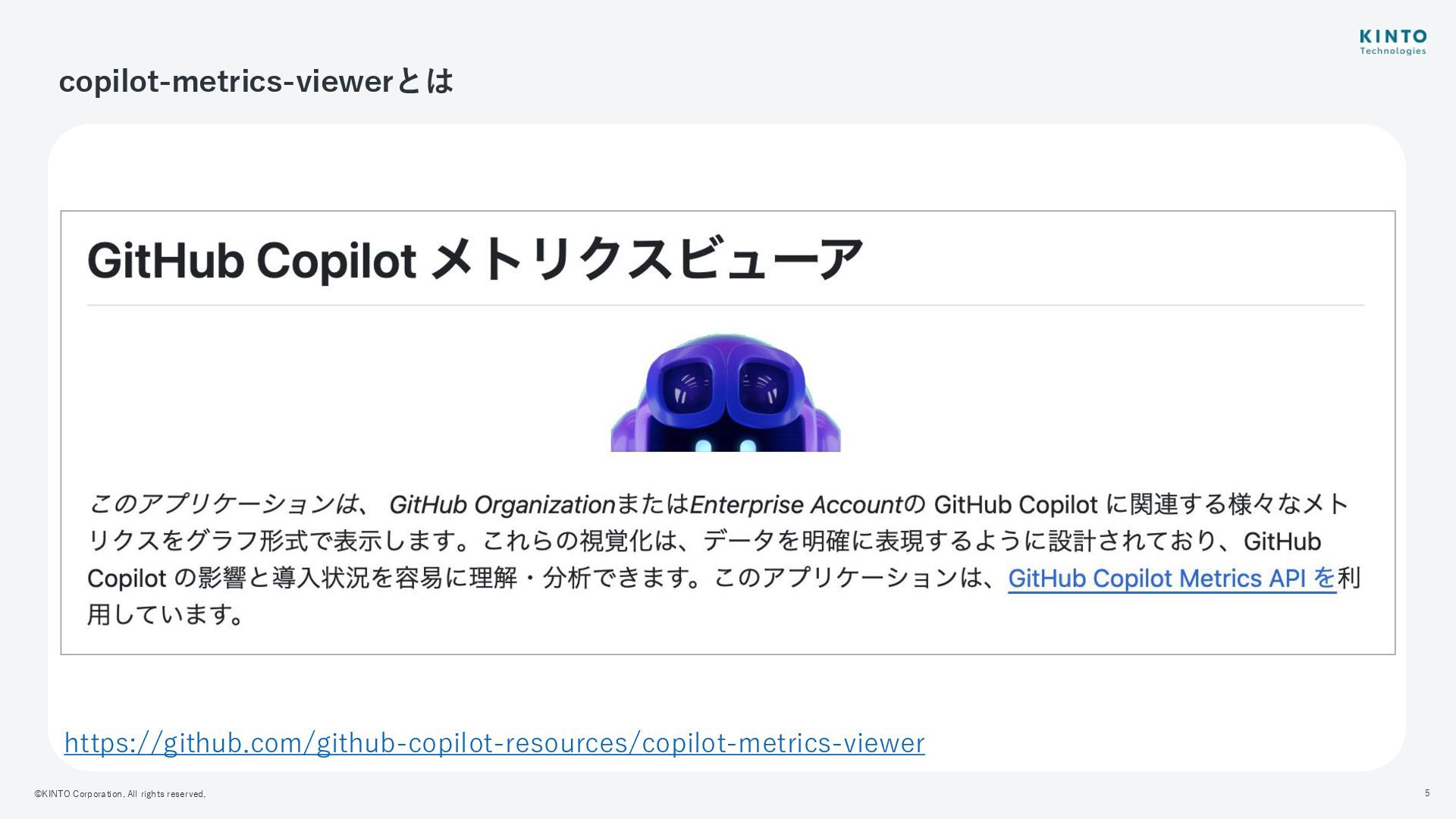Click the 'Technologies' text under KINTO logo

tap(1393, 52)
